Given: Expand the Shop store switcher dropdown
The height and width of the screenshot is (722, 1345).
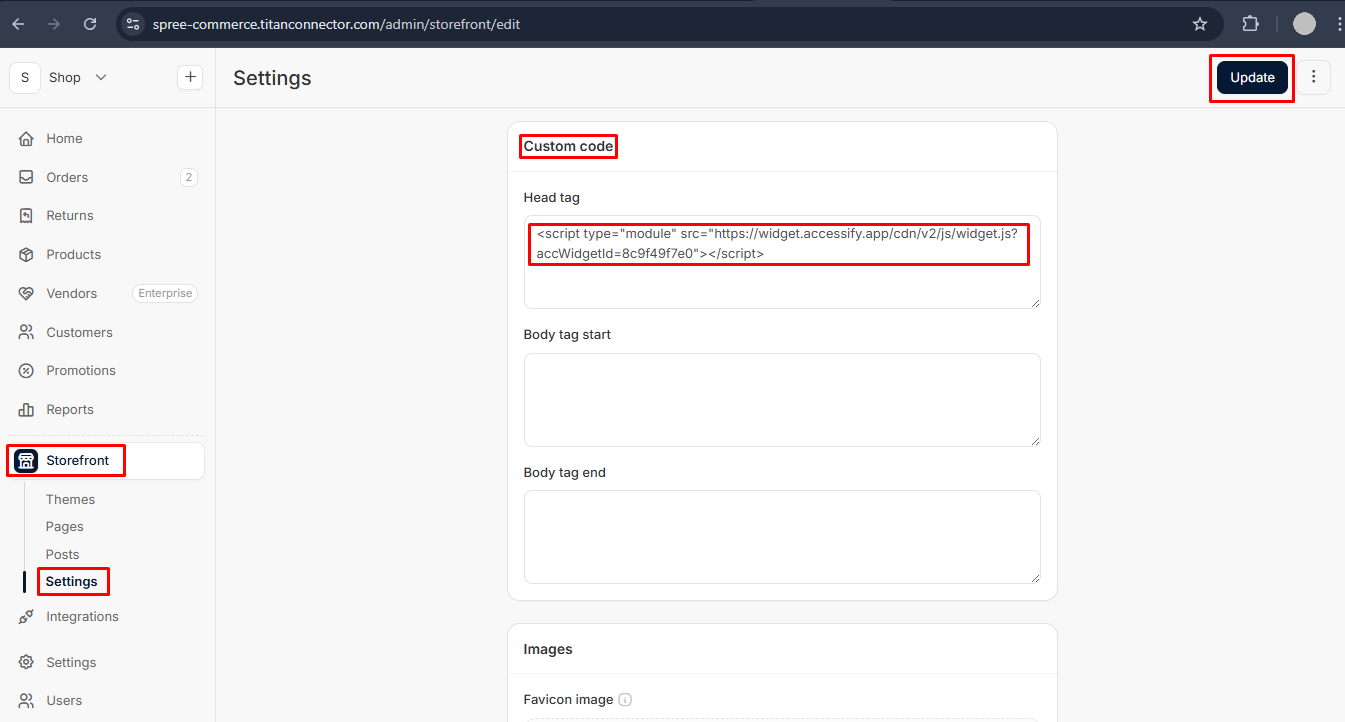Looking at the screenshot, I should (100, 77).
